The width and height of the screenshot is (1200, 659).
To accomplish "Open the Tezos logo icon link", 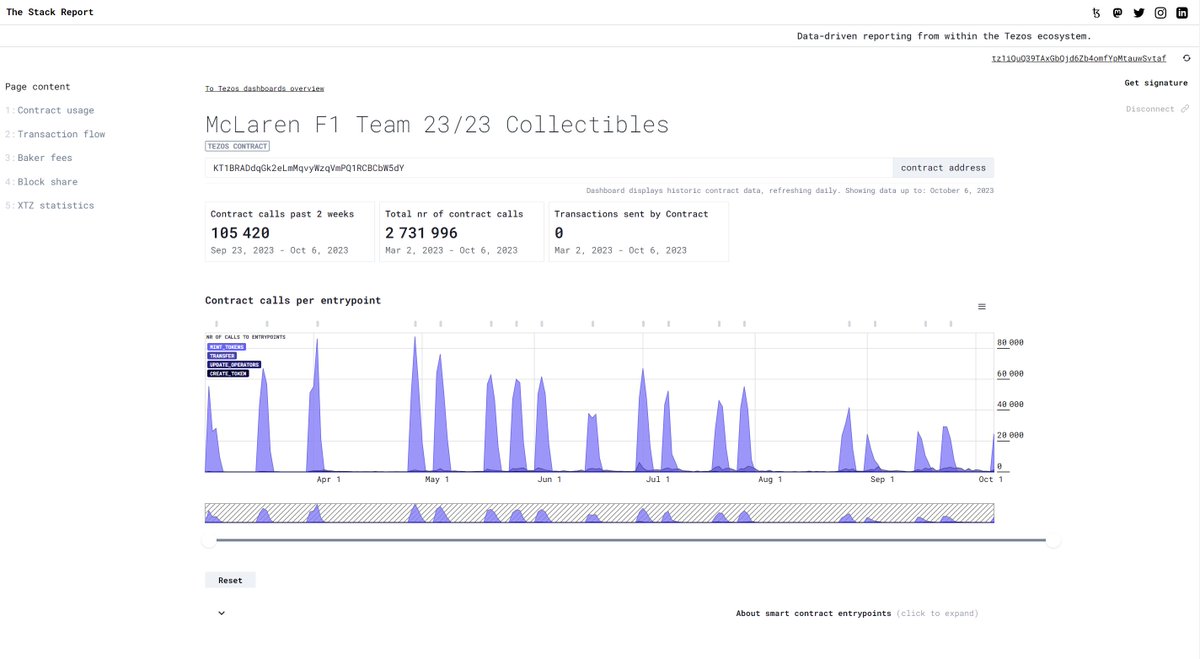I will pos(1096,13).
